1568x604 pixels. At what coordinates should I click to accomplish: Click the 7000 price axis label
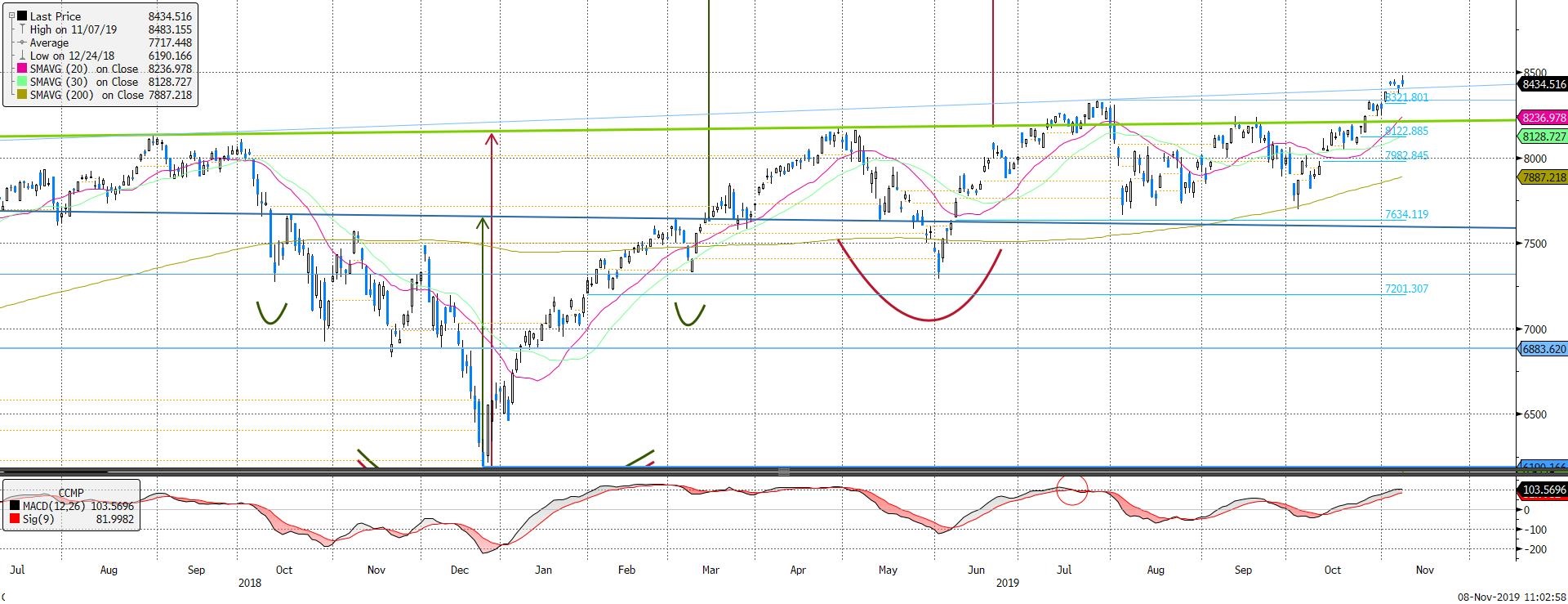pos(1535,329)
